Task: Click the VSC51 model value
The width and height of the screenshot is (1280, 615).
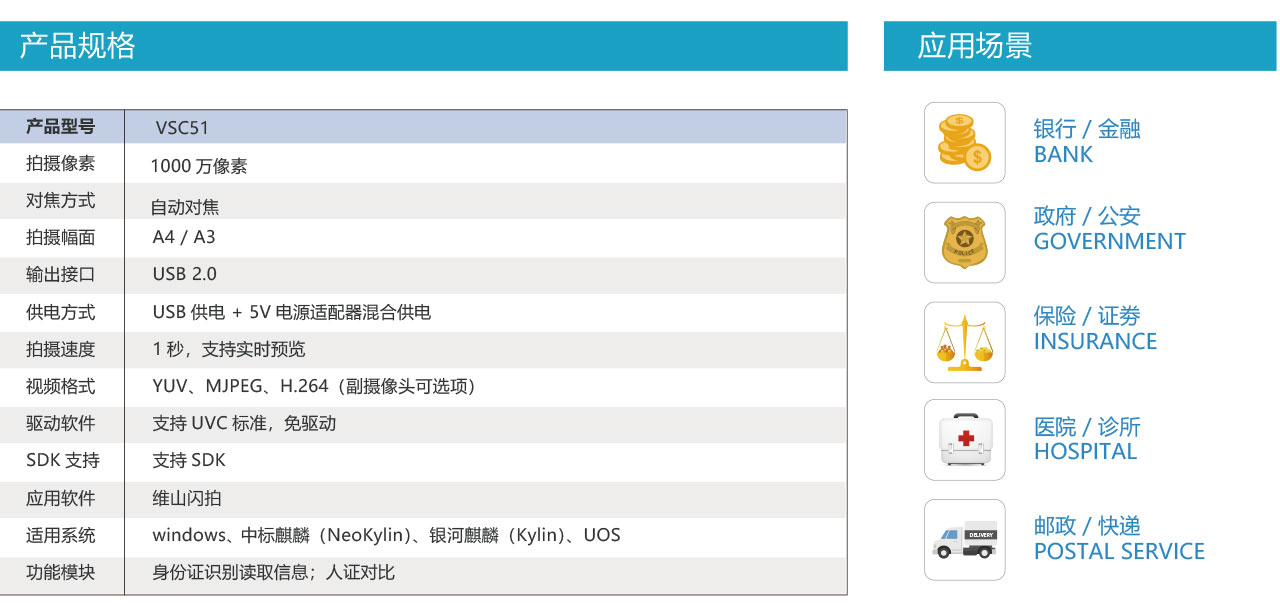Action: [182, 128]
